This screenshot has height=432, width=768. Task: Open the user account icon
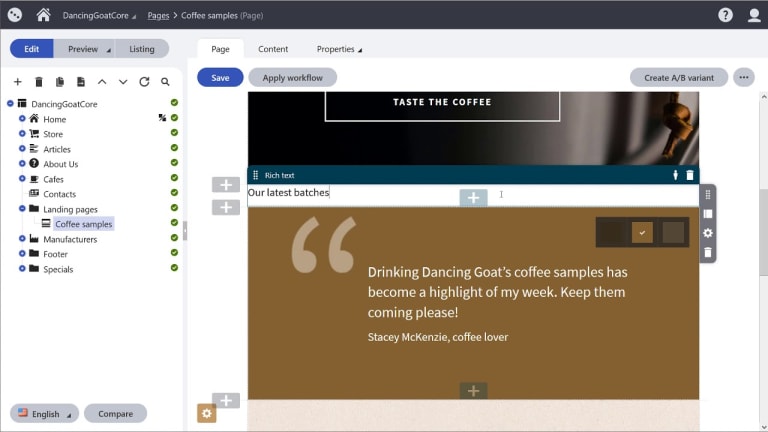(x=754, y=15)
